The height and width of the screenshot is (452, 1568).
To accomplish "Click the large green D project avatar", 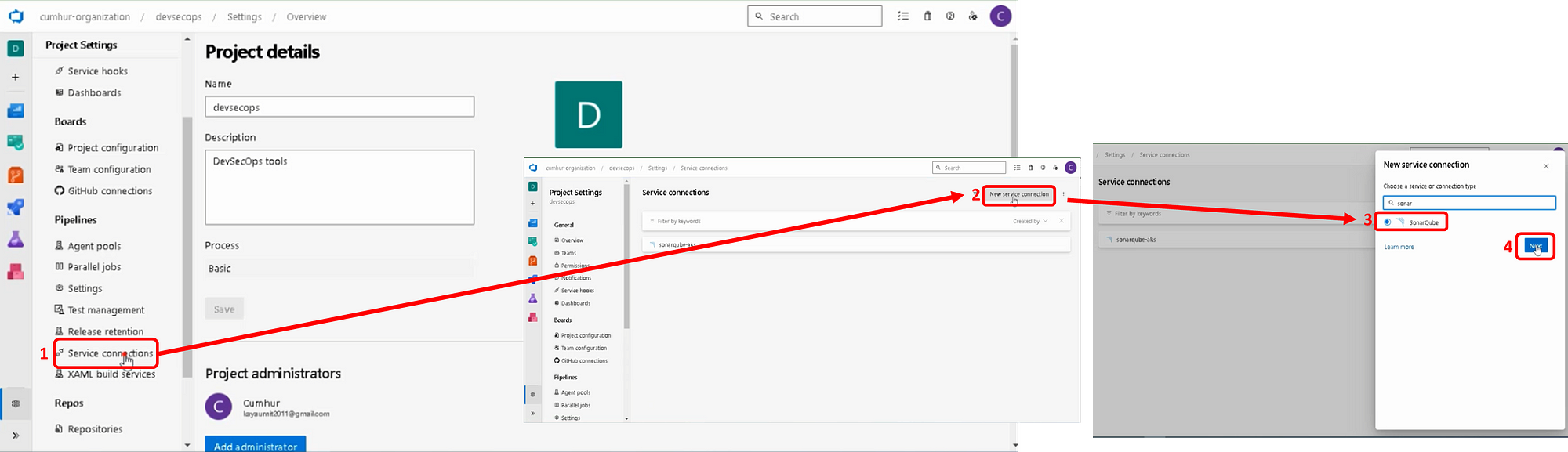I will (x=589, y=114).
